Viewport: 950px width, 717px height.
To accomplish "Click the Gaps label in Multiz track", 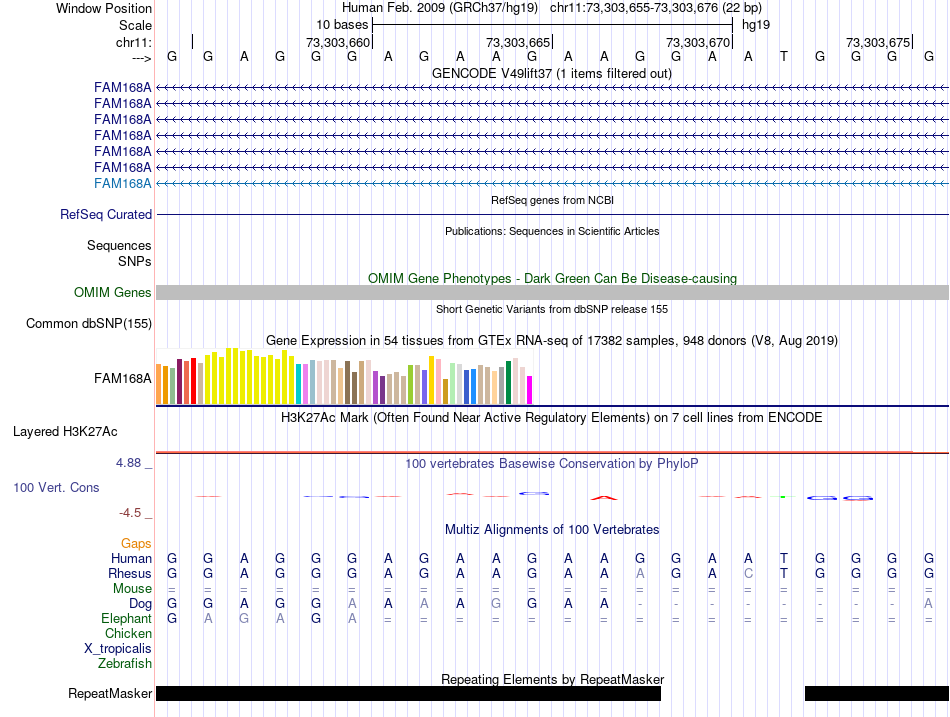I will tap(136, 544).
